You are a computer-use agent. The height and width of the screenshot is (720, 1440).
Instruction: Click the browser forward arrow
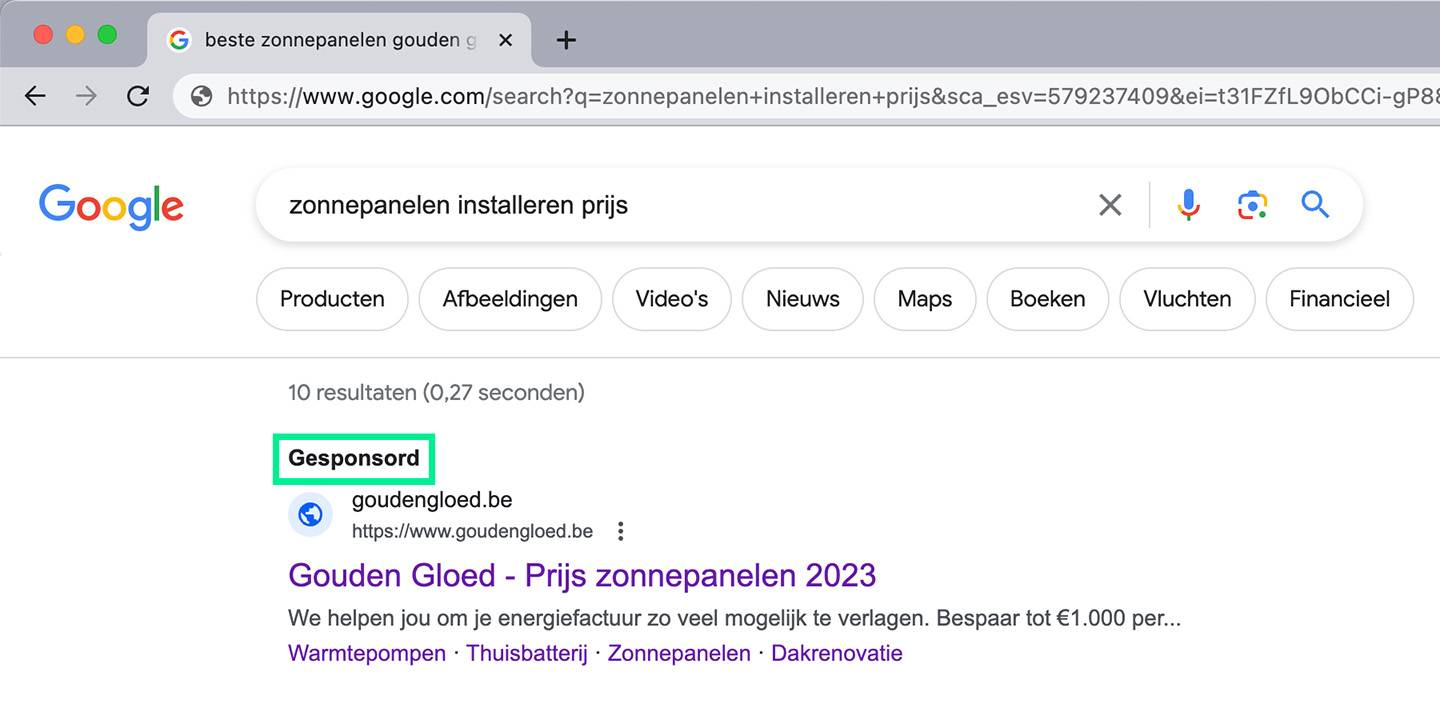[x=87, y=96]
